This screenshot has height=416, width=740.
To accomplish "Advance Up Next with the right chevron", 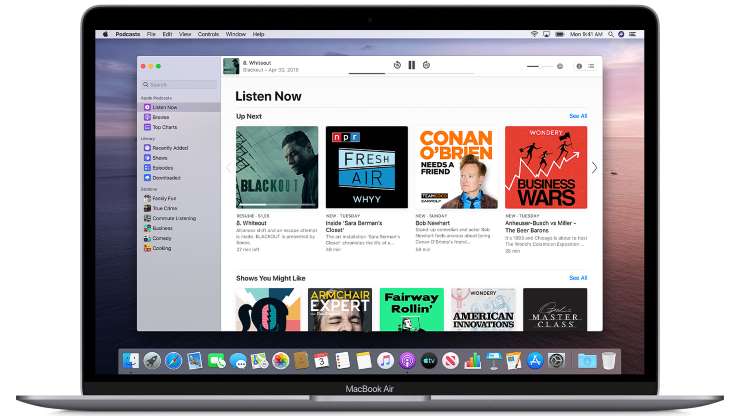I will tap(595, 168).
